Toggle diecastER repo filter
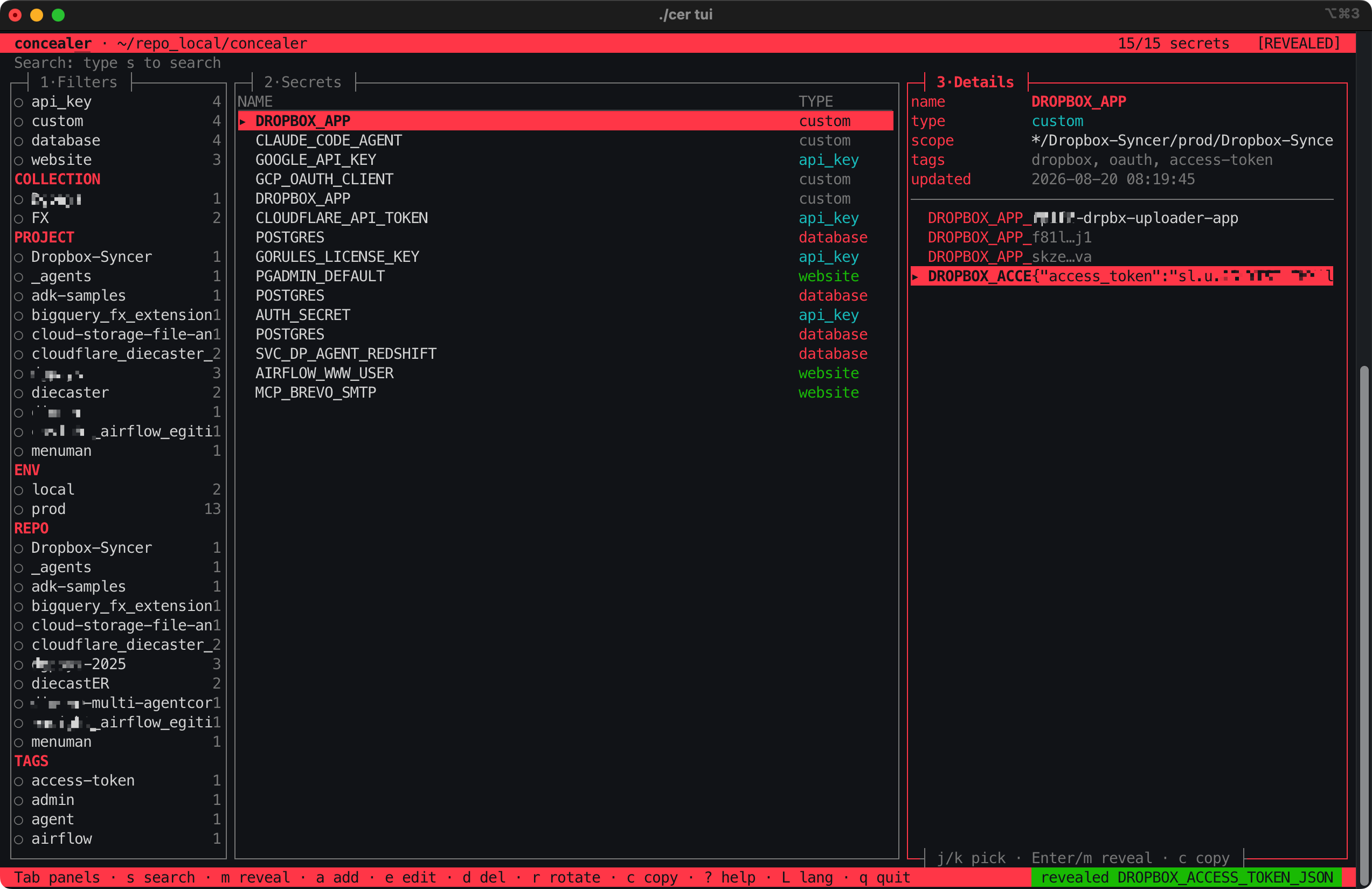The height and width of the screenshot is (889, 1372). pyautogui.click(x=117, y=684)
